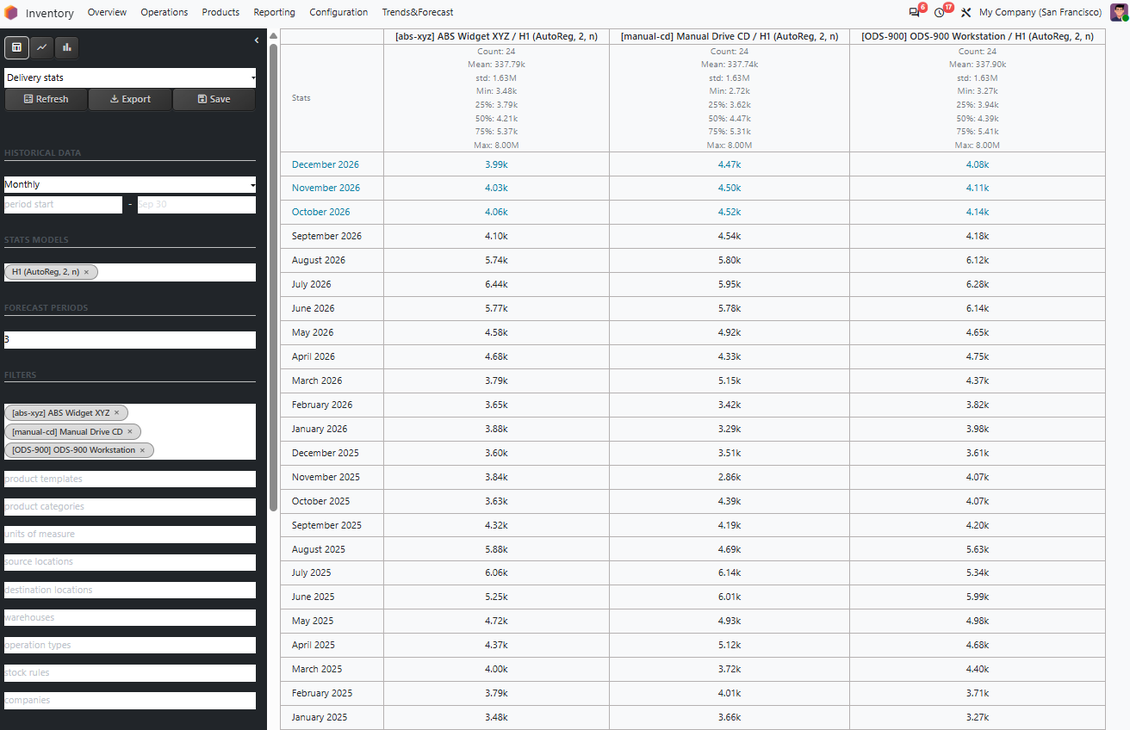Click the 6.14k value for July 2025
1130x730 pixels.
(729, 573)
